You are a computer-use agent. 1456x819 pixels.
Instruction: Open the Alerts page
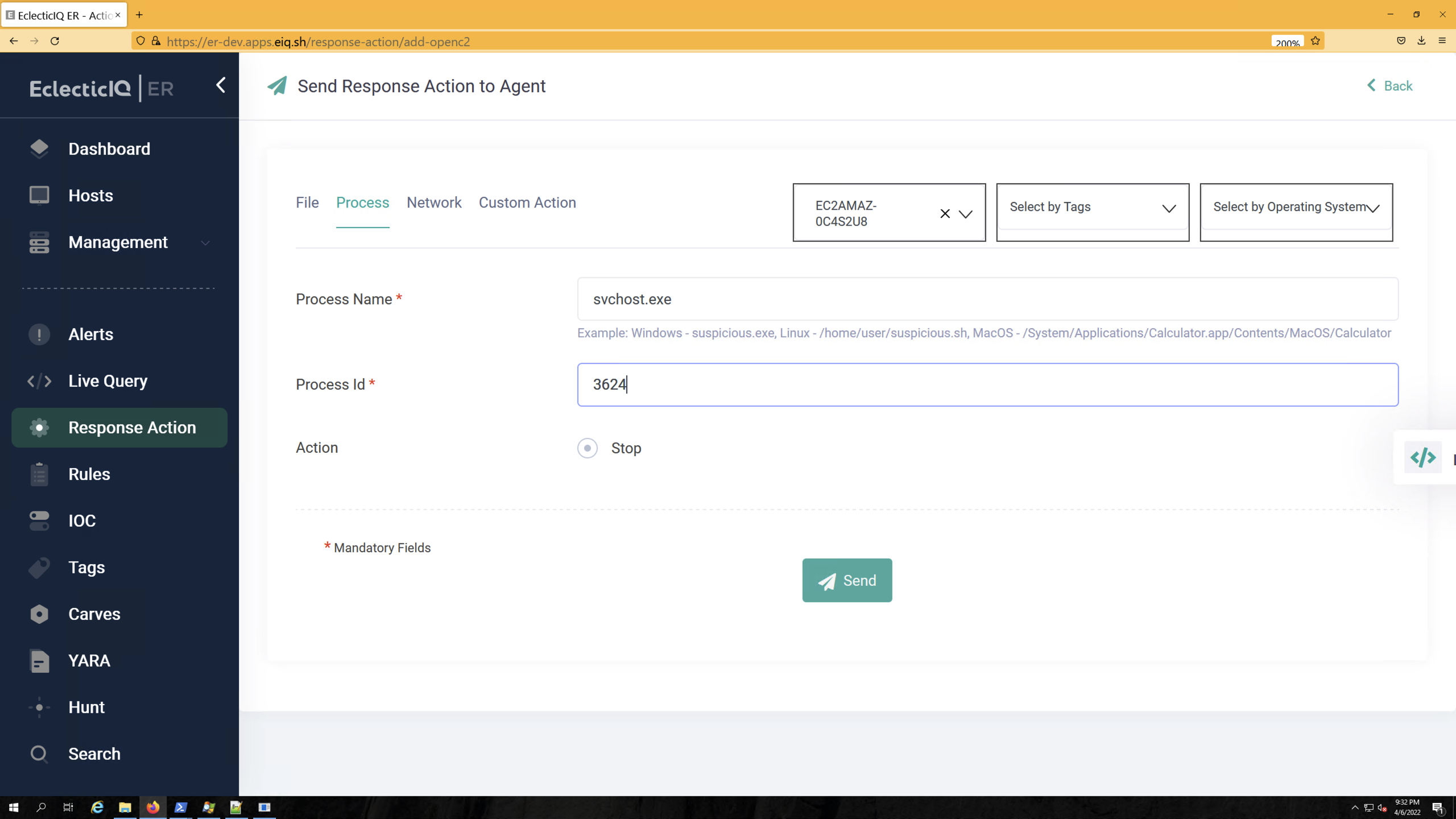click(x=90, y=334)
